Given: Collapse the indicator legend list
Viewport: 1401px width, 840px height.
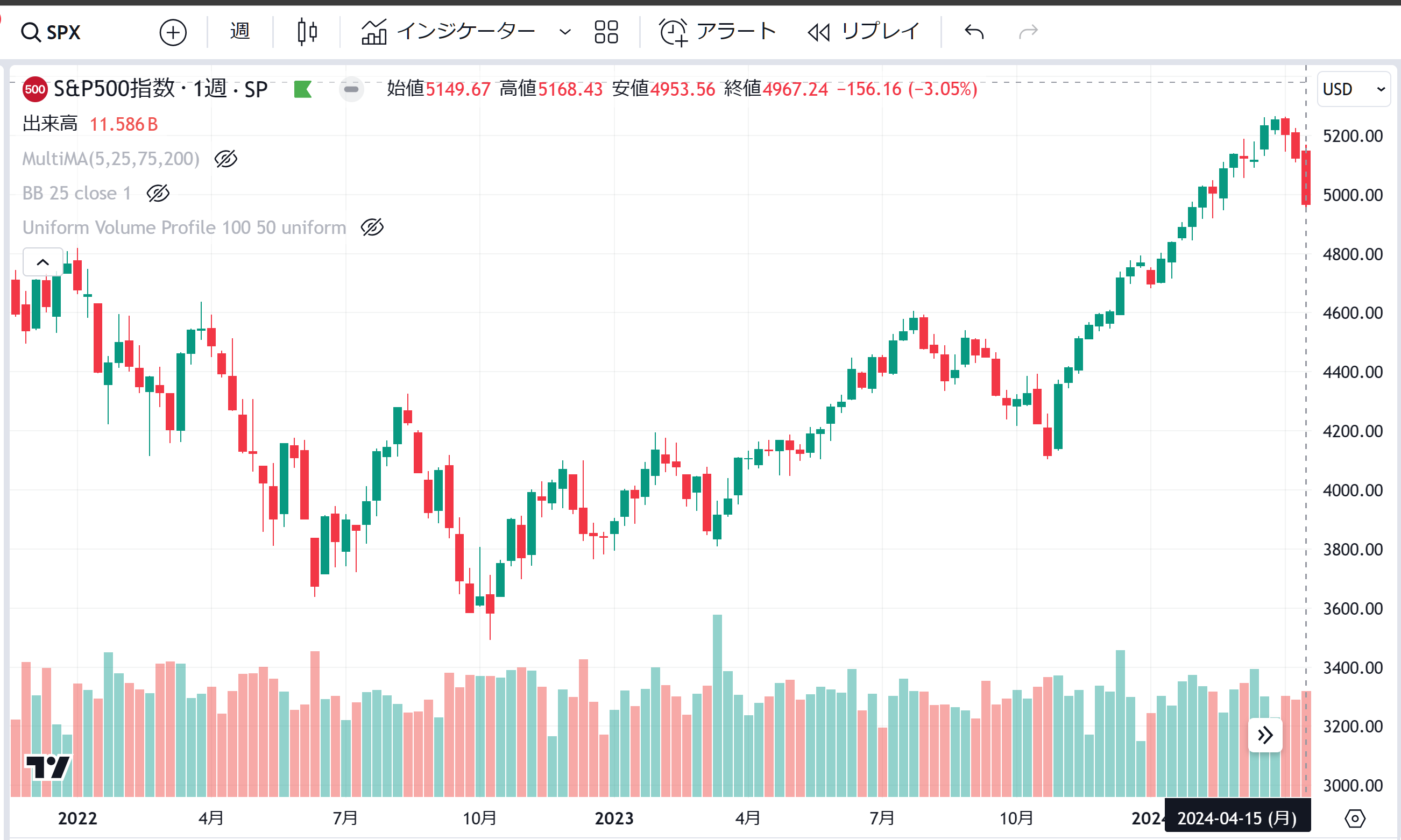Looking at the screenshot, I should [43, 262].
